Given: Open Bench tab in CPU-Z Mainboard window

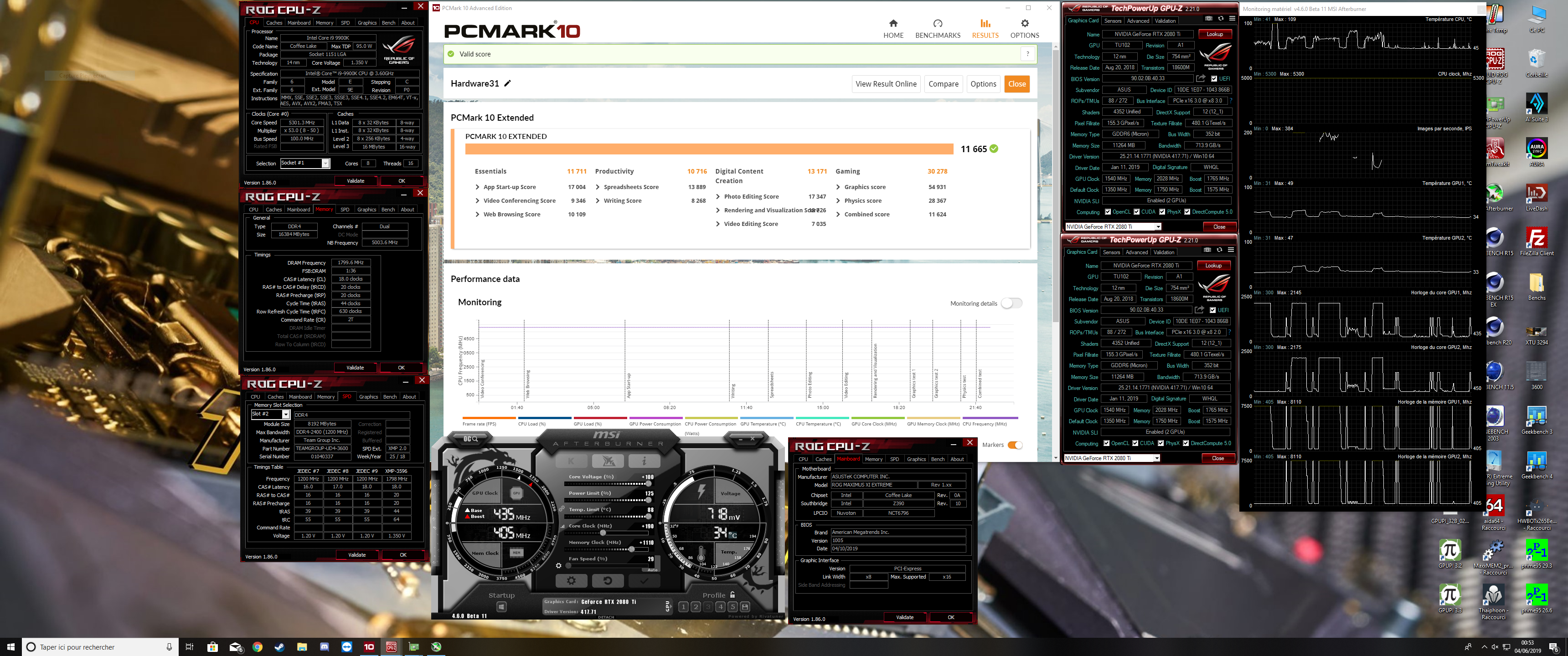Looking at the screenshot, I should 938,459.
